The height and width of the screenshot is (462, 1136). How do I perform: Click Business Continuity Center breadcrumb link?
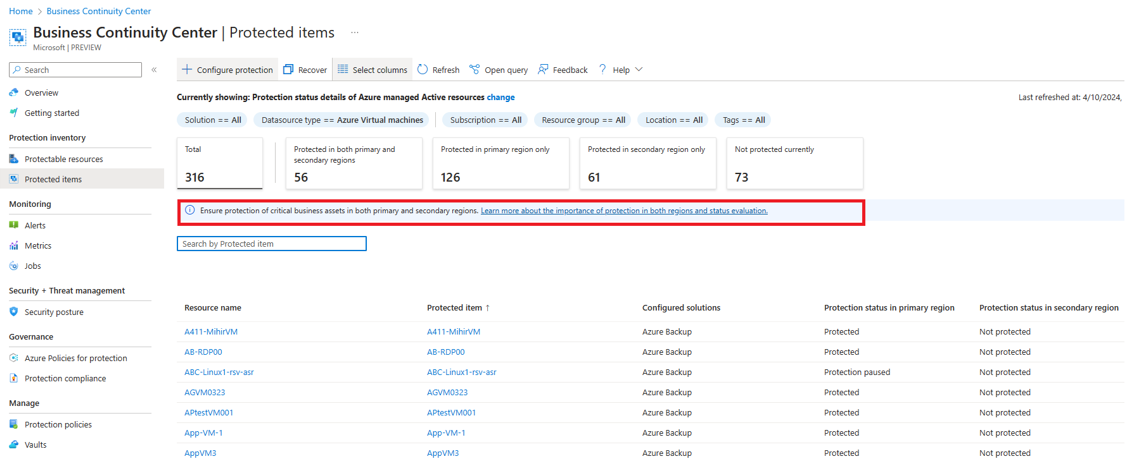[99, 12]
